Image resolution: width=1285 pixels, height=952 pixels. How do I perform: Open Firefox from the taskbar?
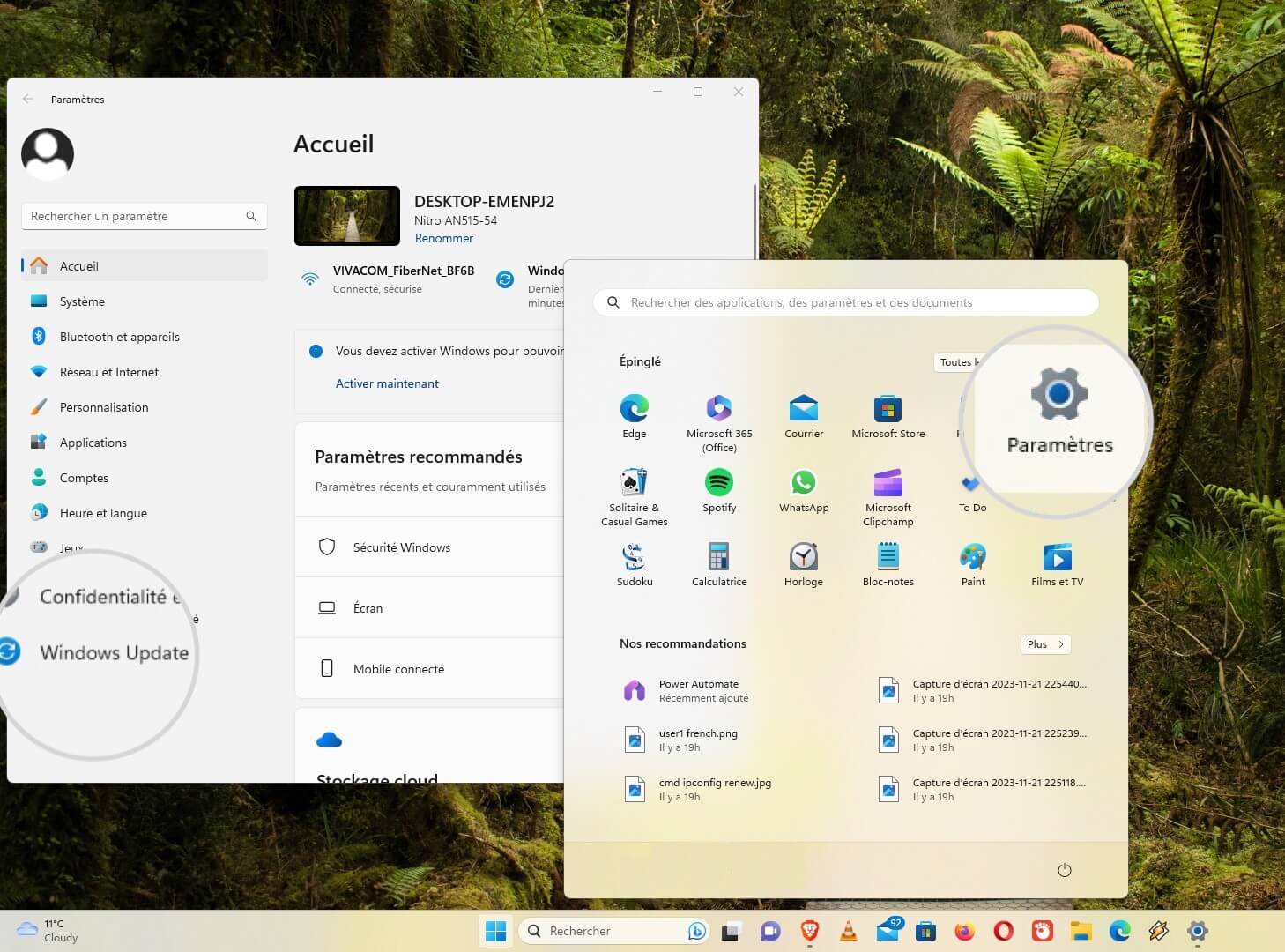pyautogui.click(x=965, y=931)
